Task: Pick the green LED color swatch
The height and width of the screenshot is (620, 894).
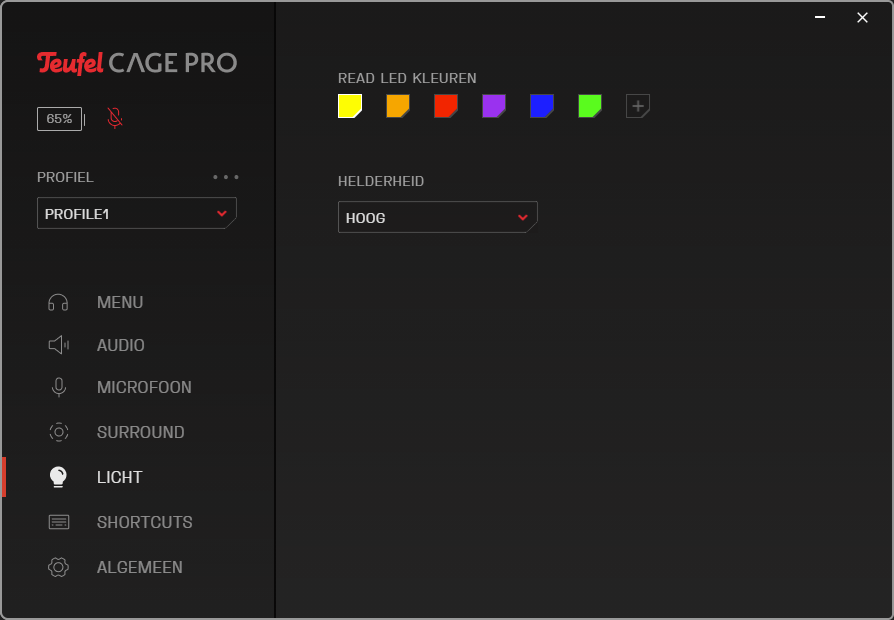Action: click(590, 106)
